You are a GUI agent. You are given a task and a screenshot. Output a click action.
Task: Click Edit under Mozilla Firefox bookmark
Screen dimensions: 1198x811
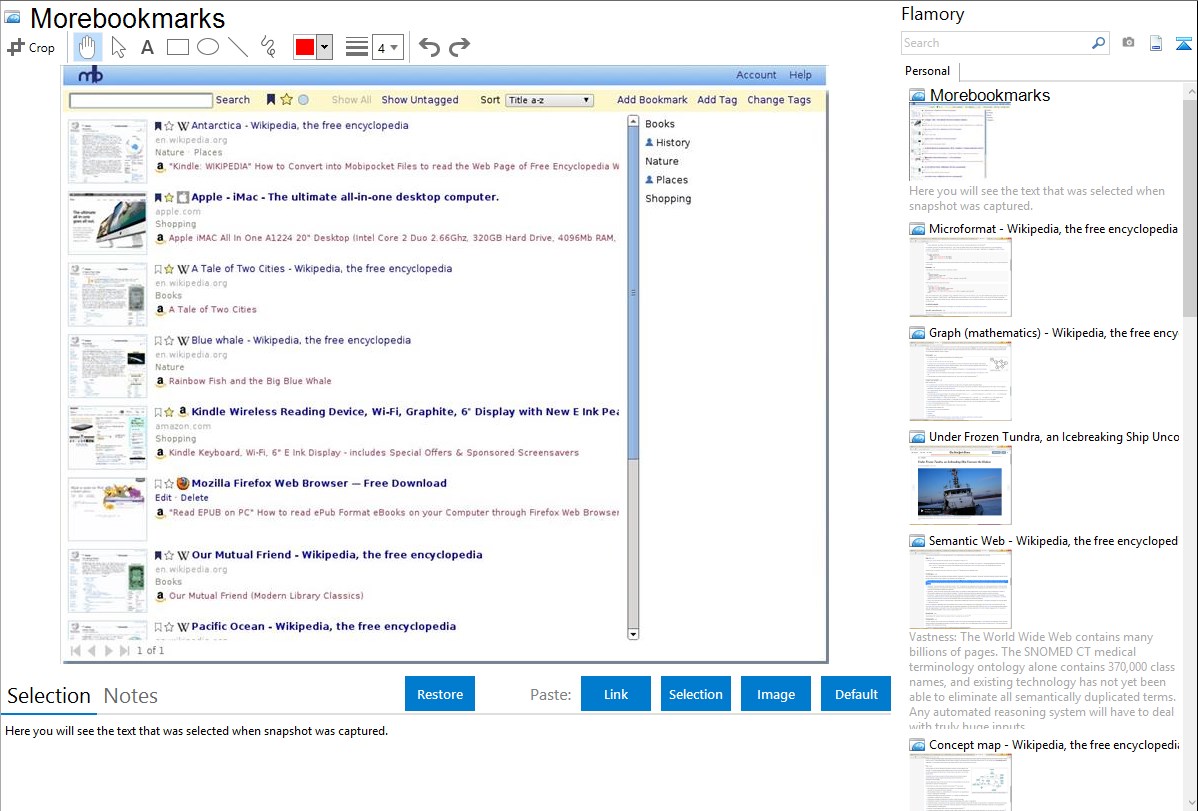tap(163, 498)
